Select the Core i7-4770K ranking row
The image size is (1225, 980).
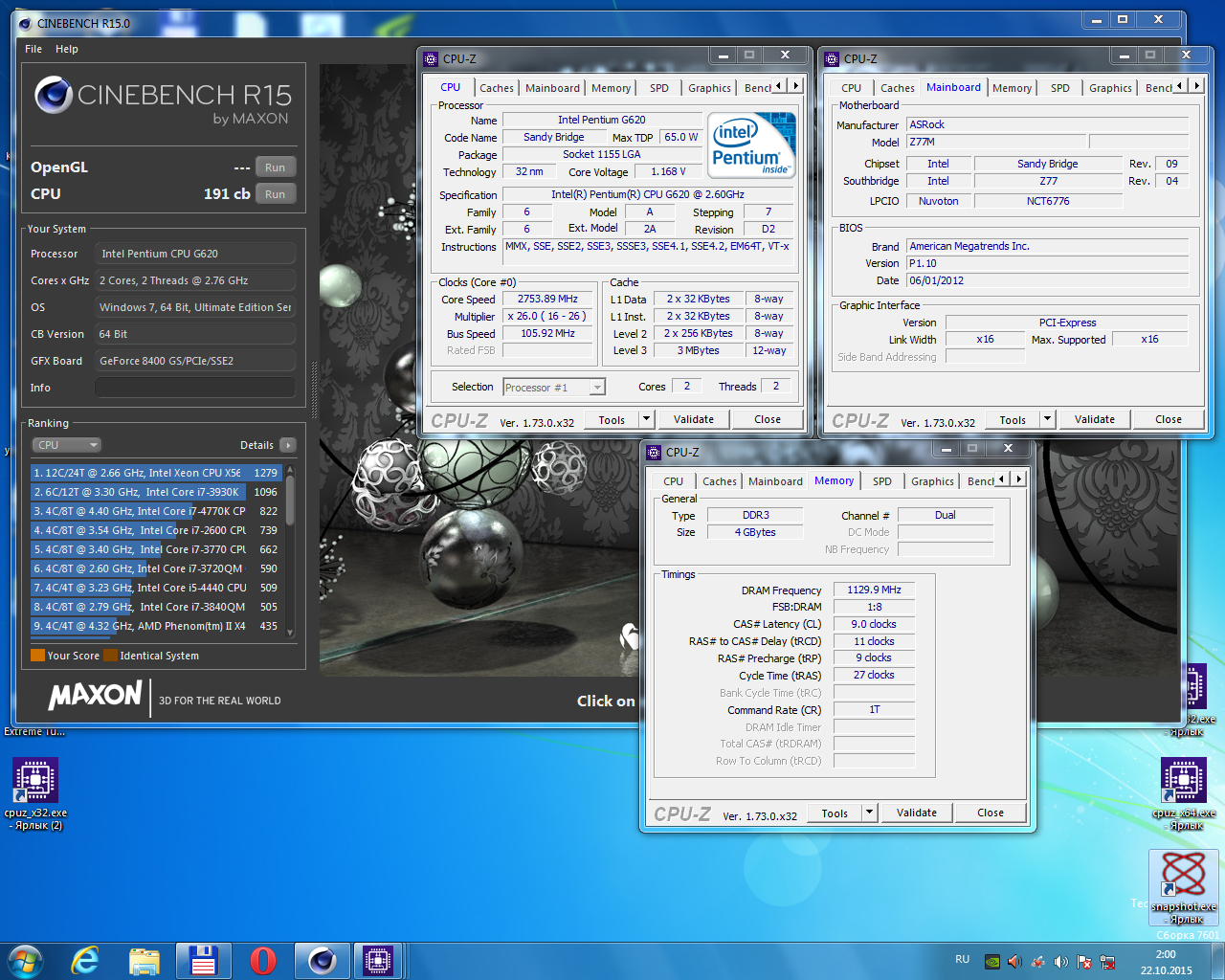click(155, 511)
